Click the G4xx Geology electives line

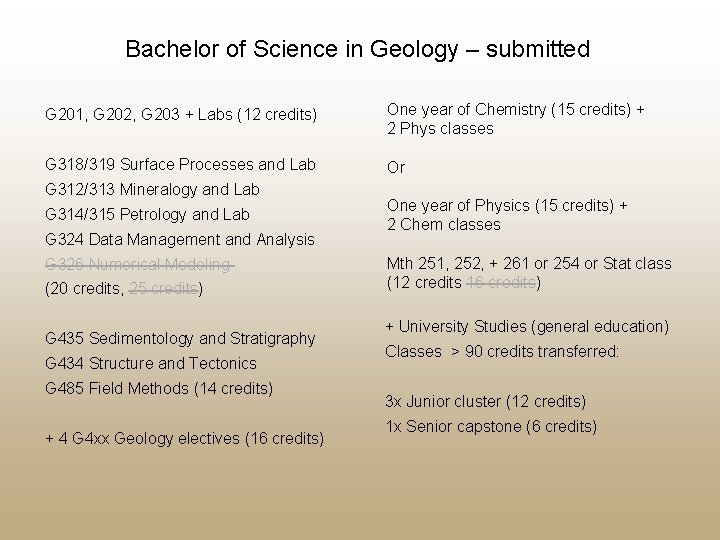[184, 438]
